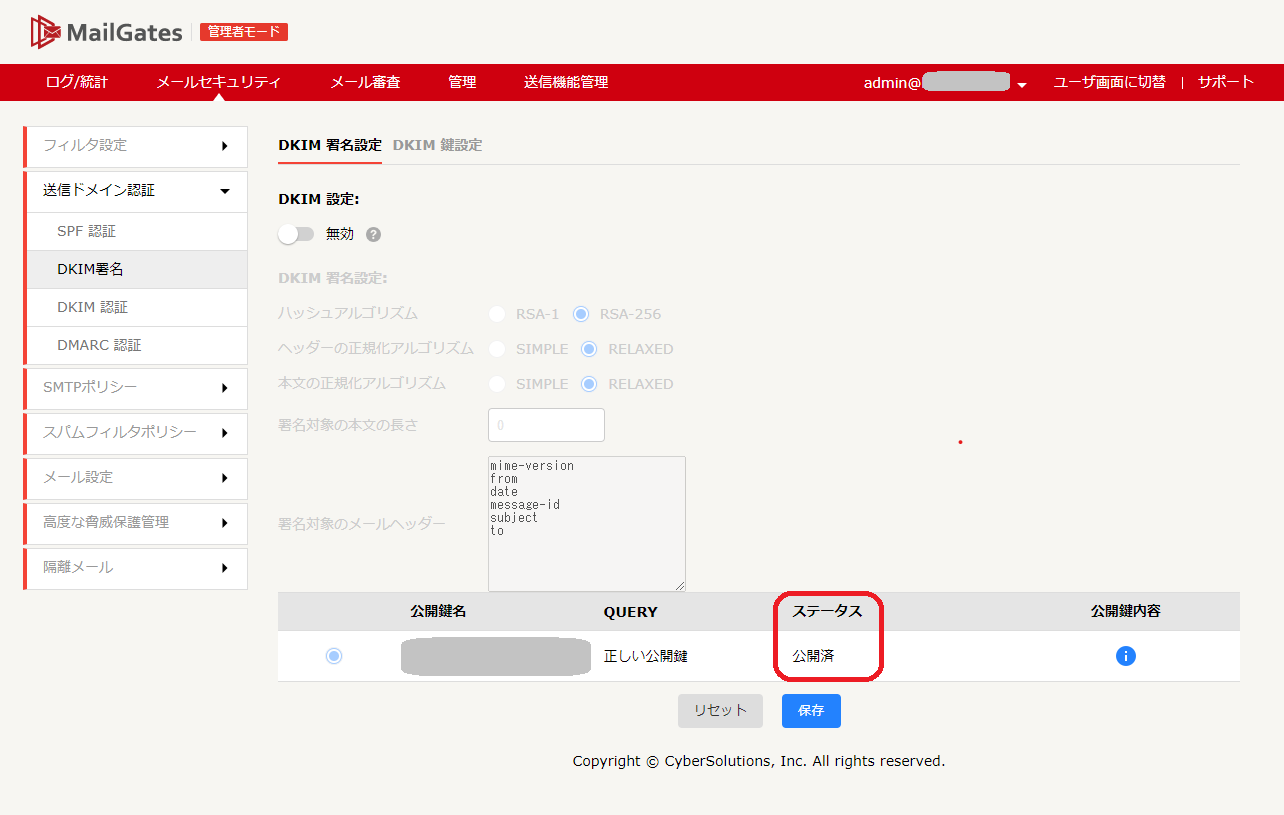Click the 公開鍵名 column header
Screen dimensions: 1284x815
tap(438, 611)
